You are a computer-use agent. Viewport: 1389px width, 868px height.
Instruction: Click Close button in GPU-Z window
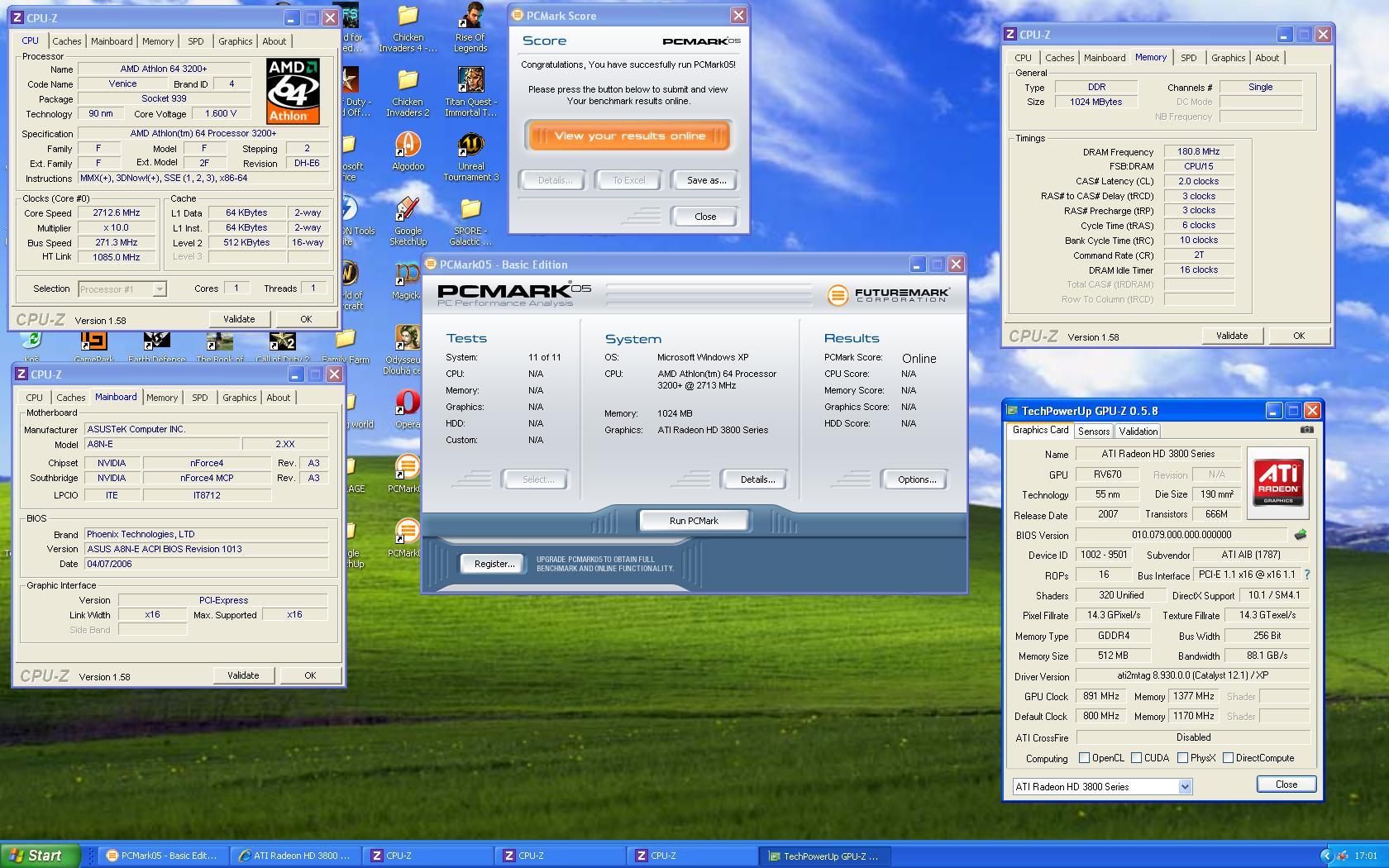coord(1286,785)
